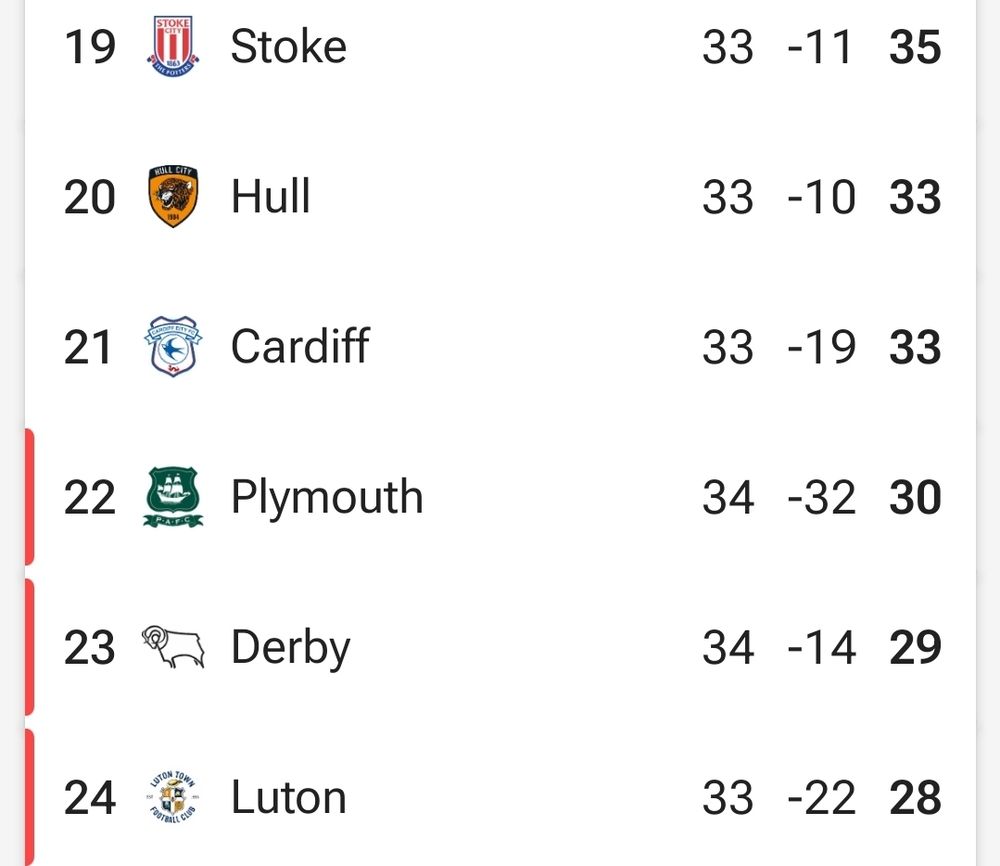This screenshot has width=1000, height=866.
Task: Select the Cardiff team name
Action: coord(299,346)
